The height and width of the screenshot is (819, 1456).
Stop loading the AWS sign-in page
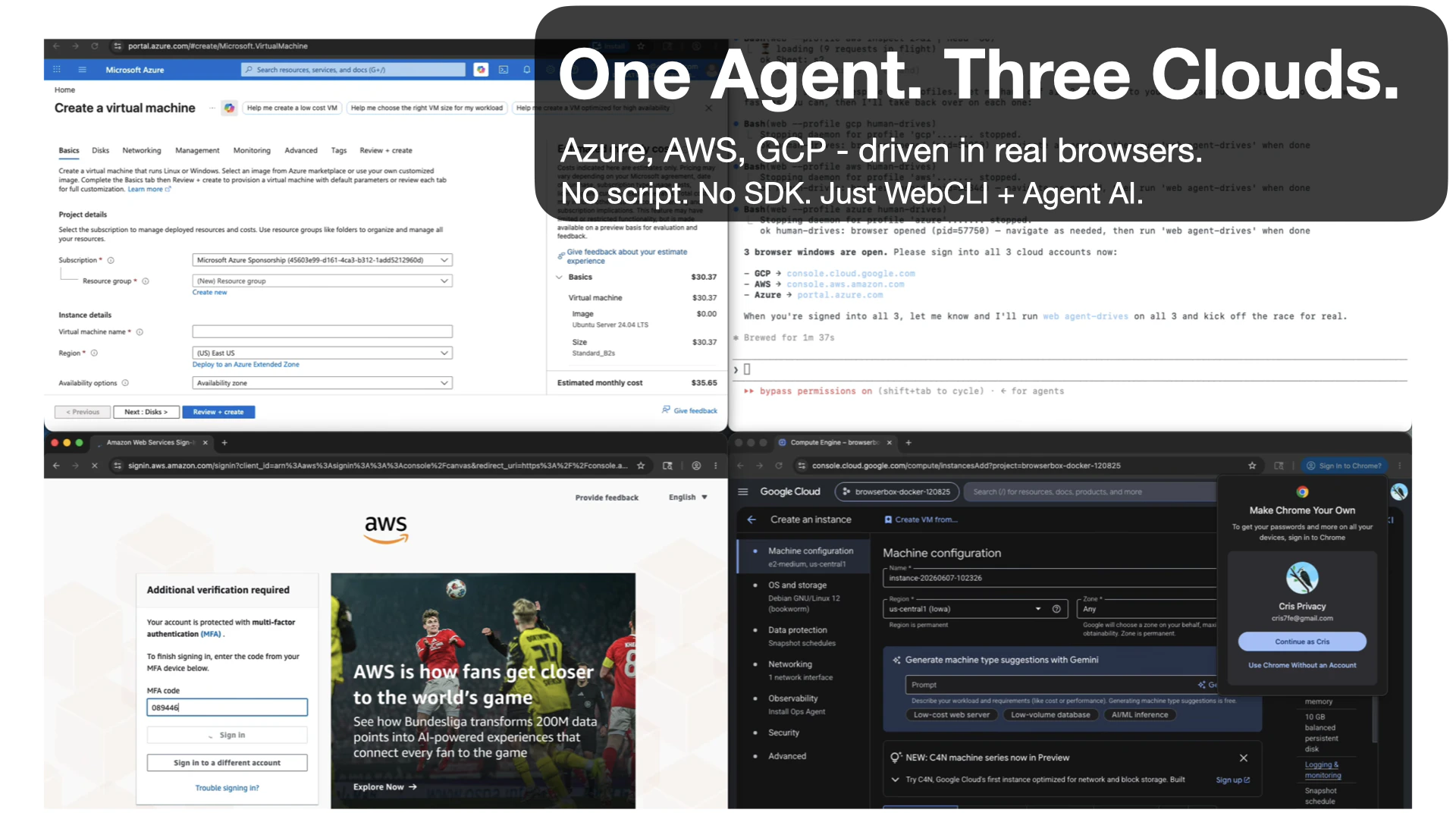coord(95,466)
